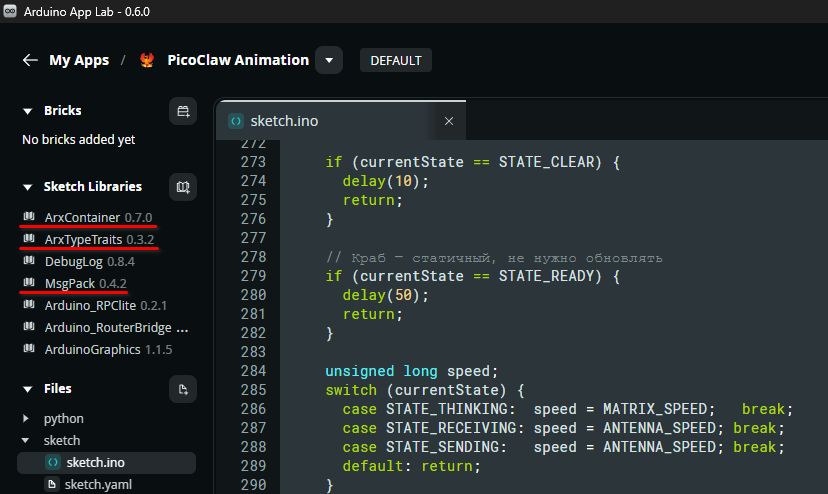The width and height of the screenshot is (828, 494).
Task: Select the ArxTypeTraits 0.3.2 library
Action: [99, 239]
